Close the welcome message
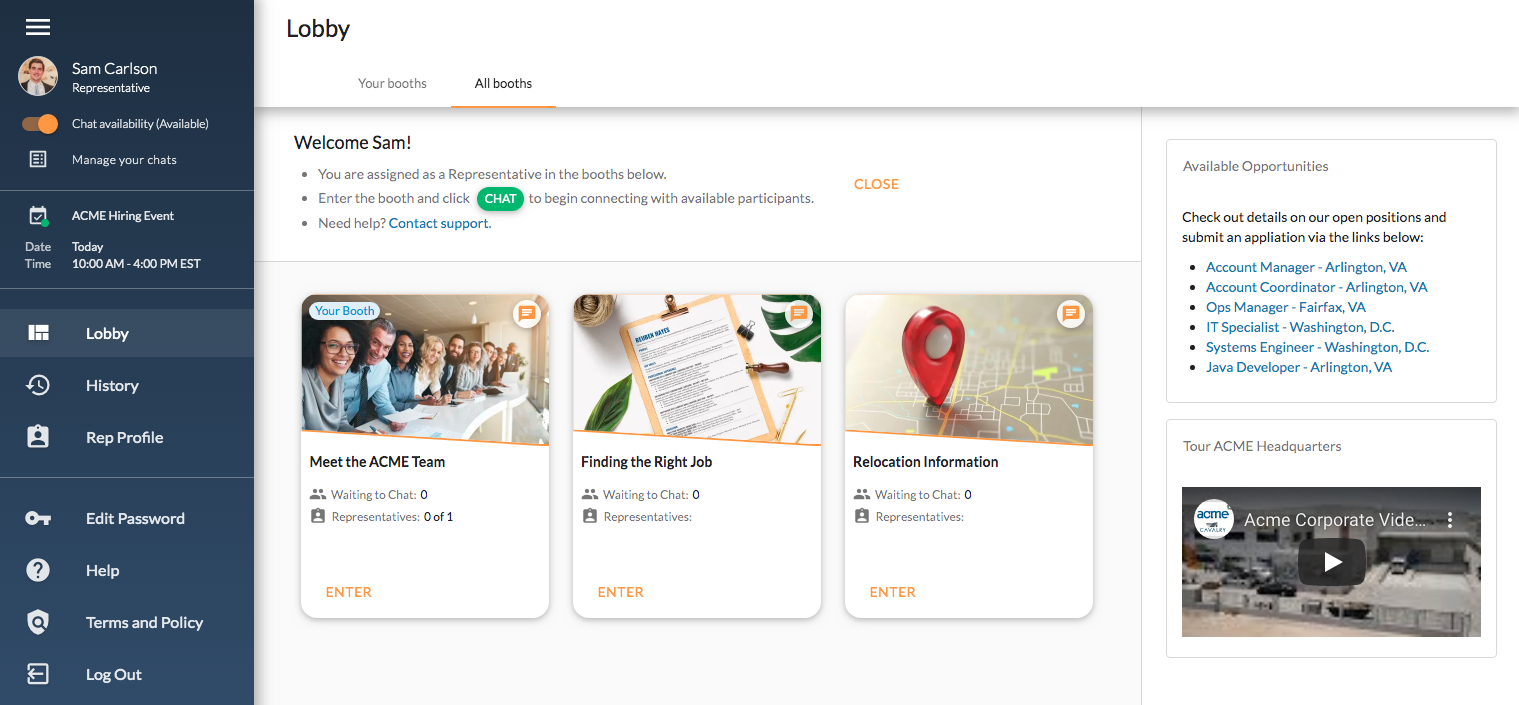The height and width of the screenshot is (705, 1519). (876, 184)
